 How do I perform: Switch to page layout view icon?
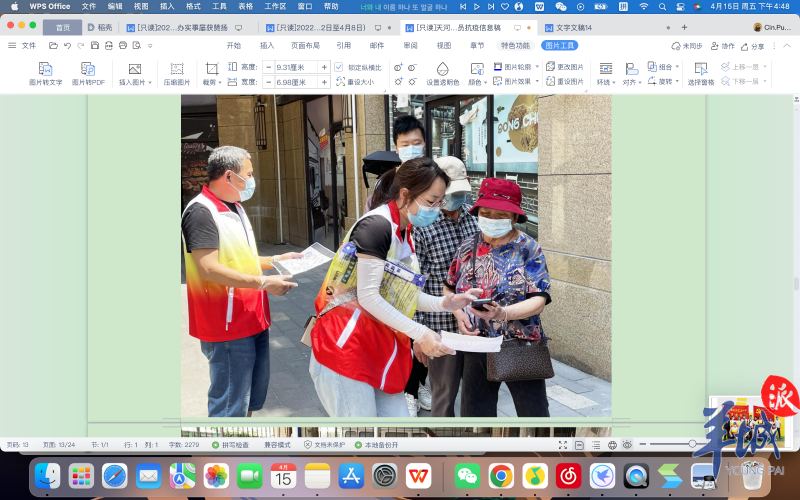[579, 445]
